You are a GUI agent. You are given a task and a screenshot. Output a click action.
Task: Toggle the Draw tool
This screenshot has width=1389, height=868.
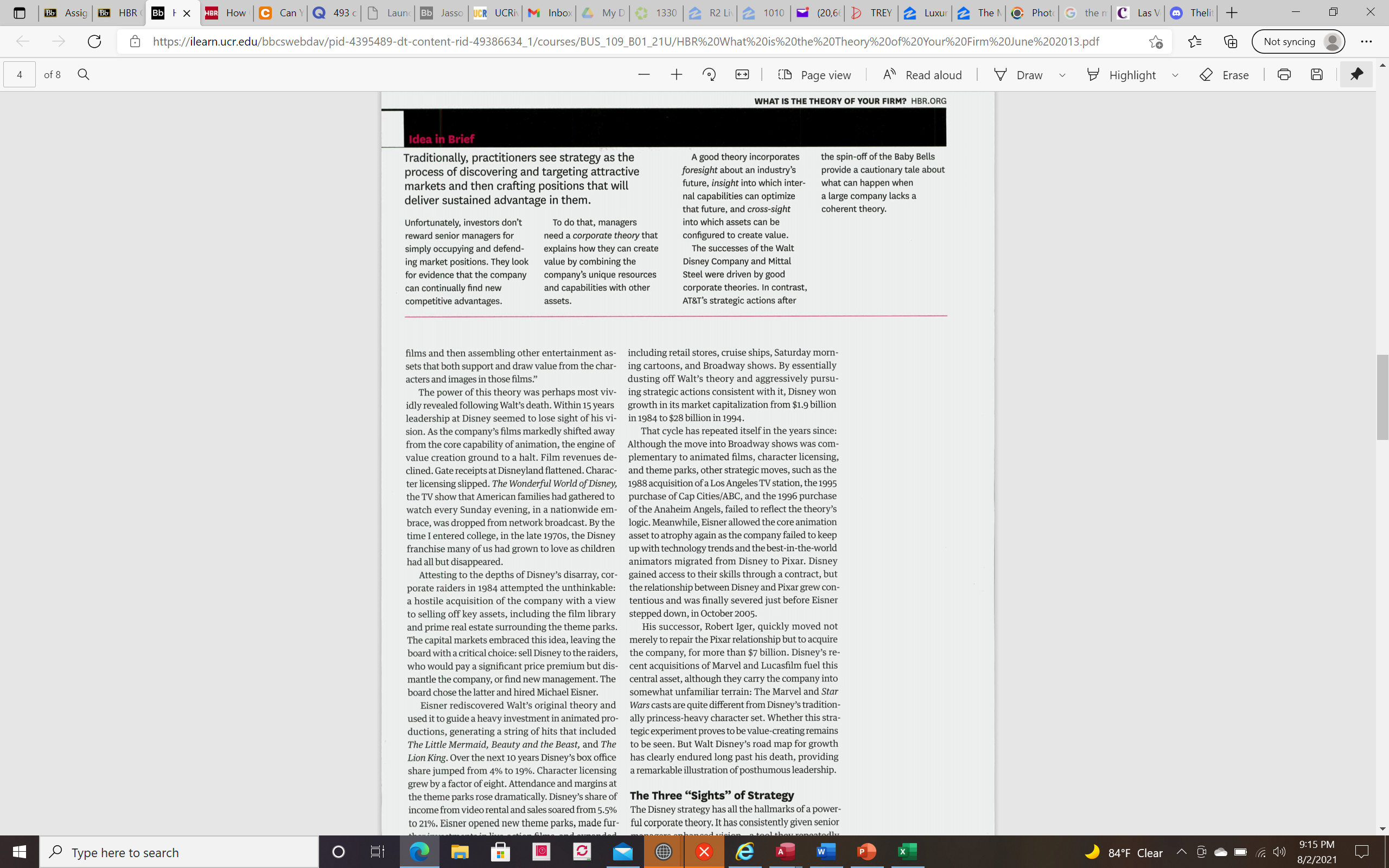click(1018, 75)
